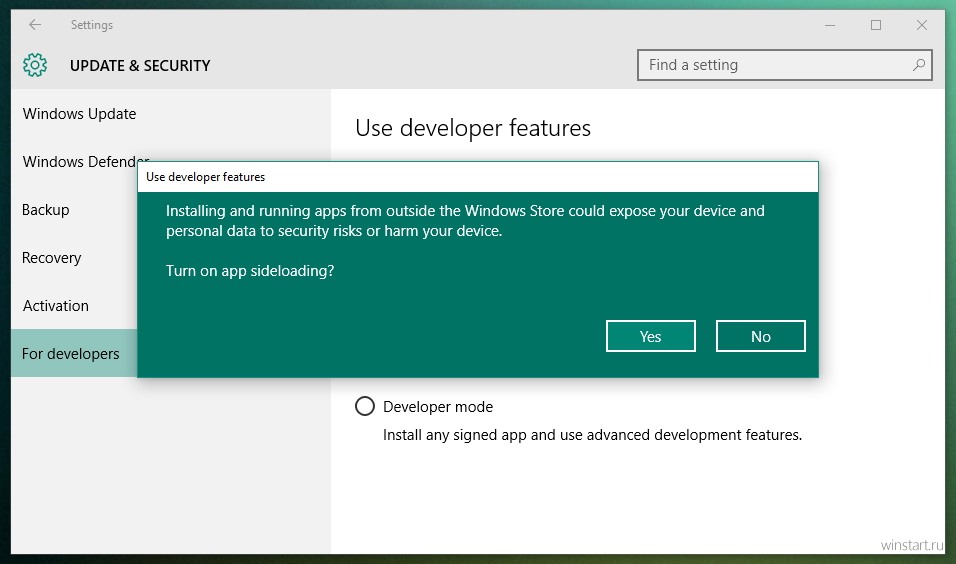Click the Install any signed app description
Image resolution: width=956 pixels, height=564 pixels.
click(x=592, y=435)
